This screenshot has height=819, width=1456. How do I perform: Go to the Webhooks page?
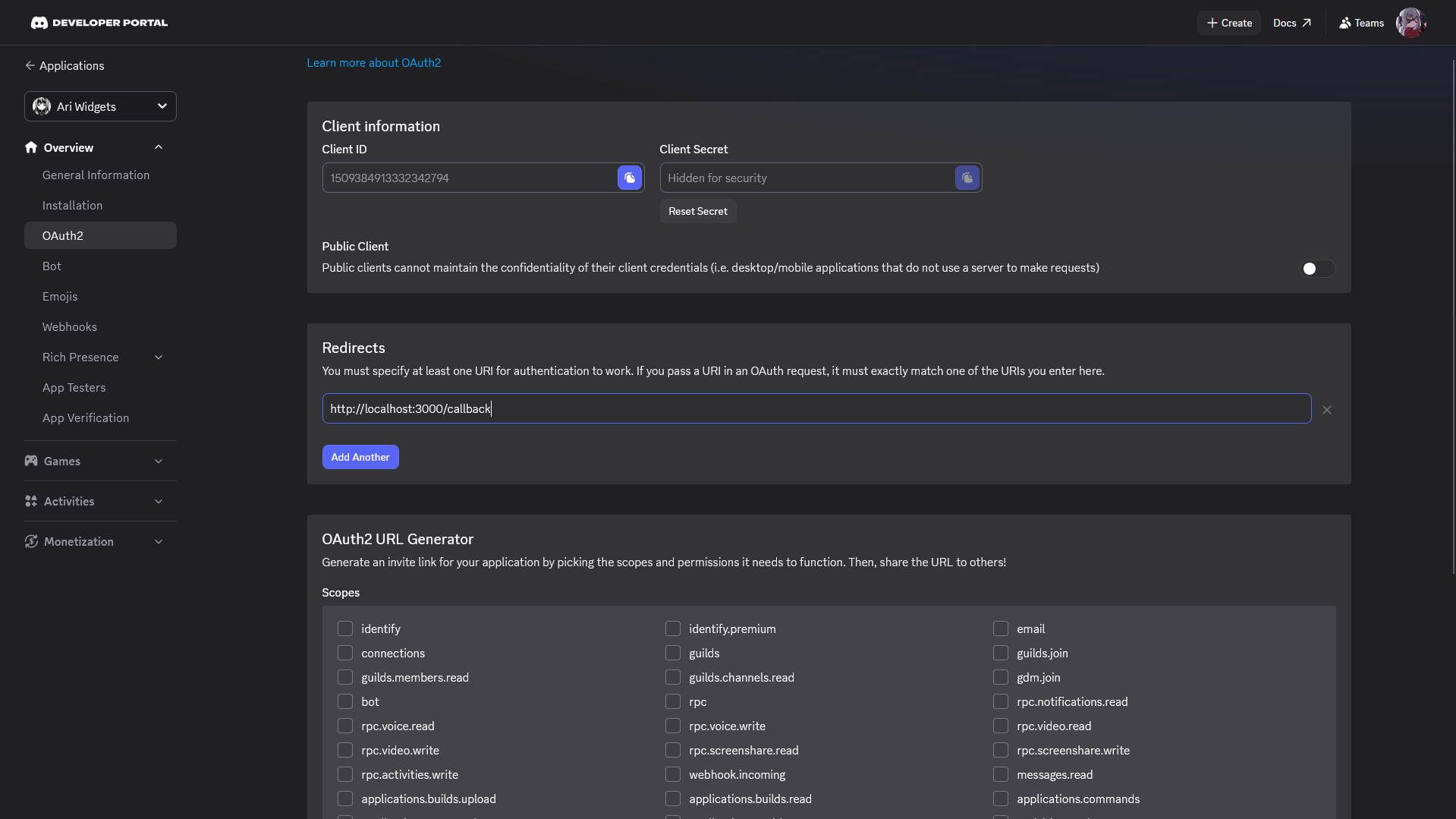coord(100,326)
